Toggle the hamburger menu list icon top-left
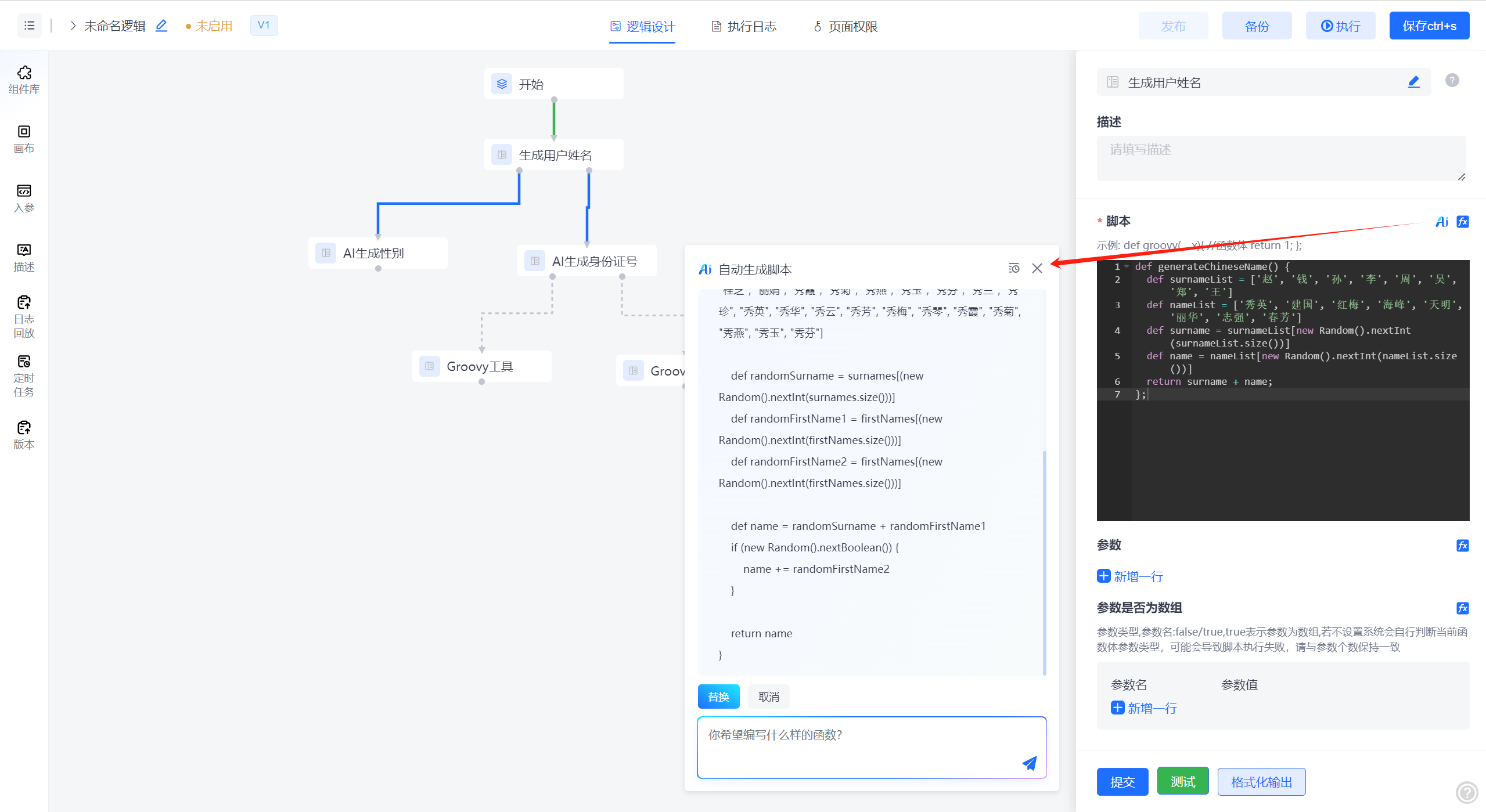This screenshot has height=812, width=1486. 30,26
